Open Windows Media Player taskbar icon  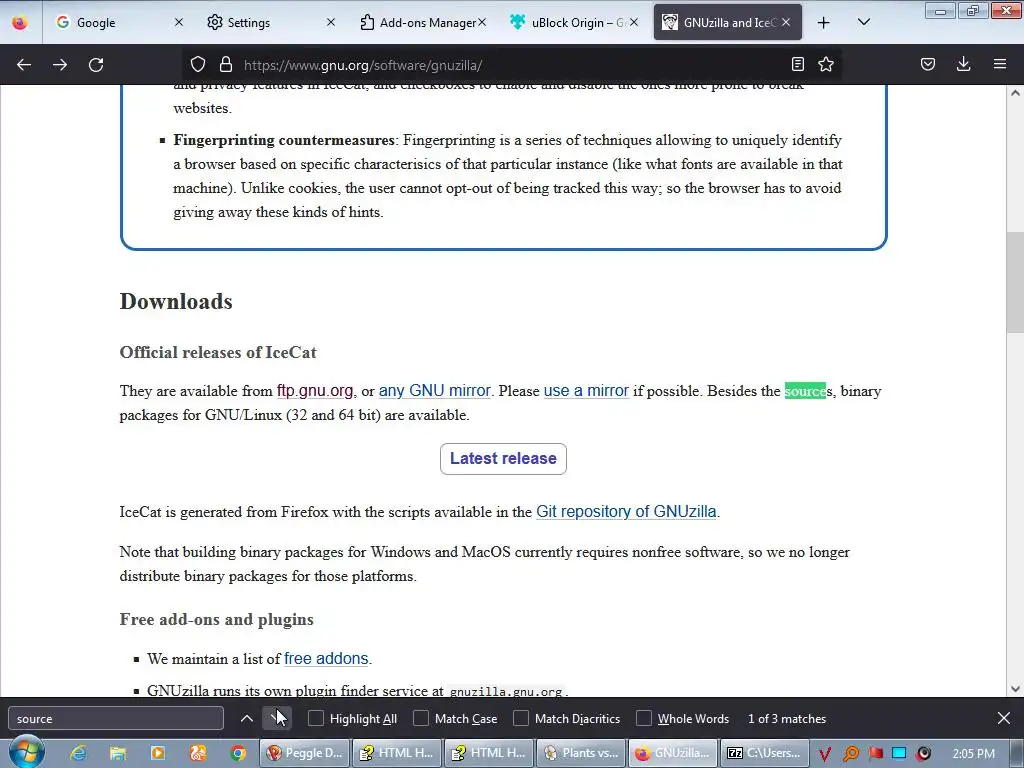click(158, 753)
